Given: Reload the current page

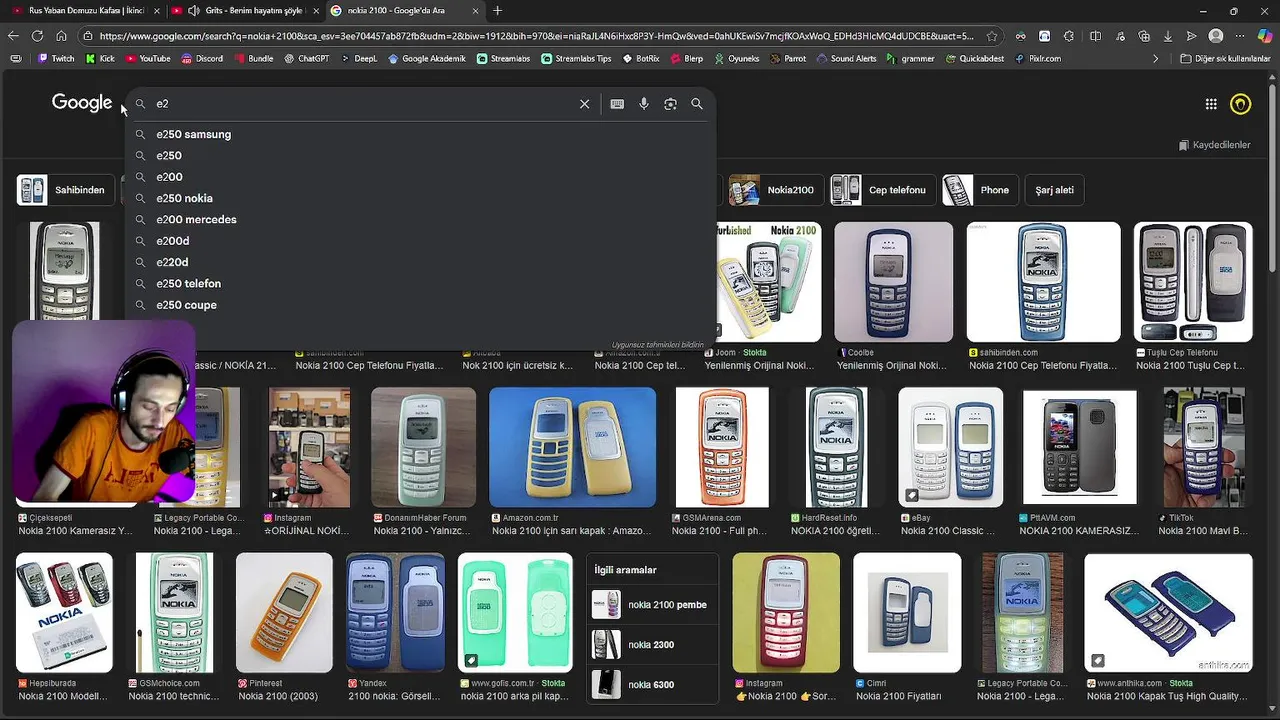Looking at the screenshot, I should 37,36.
